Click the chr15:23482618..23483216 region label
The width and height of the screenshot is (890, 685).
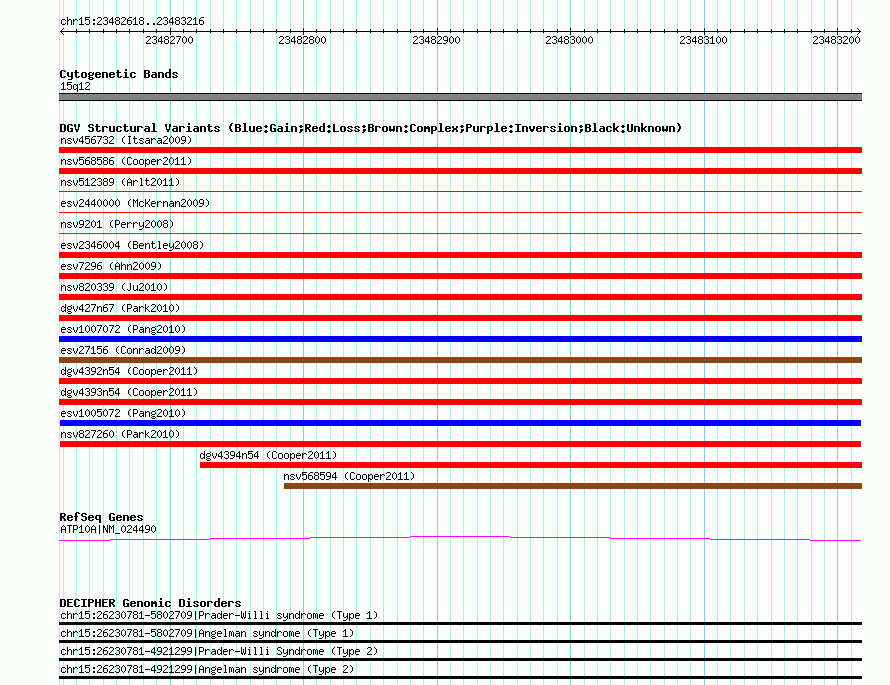click(x=132, y=22)
